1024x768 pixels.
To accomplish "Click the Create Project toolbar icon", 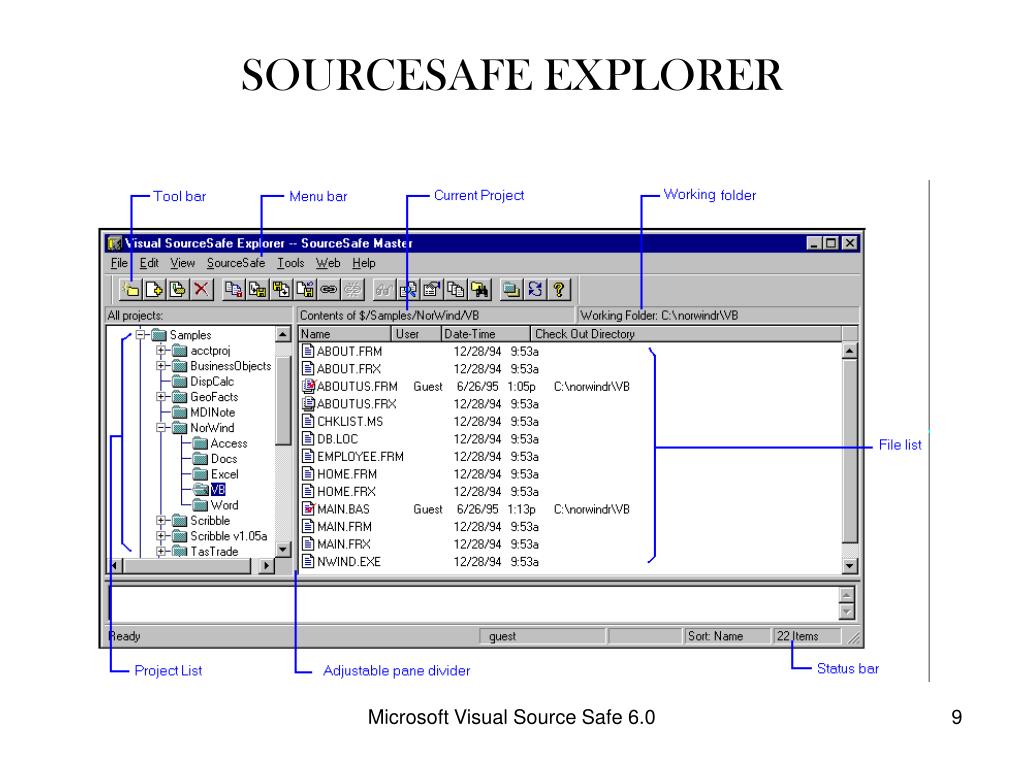I will point(131,289).
